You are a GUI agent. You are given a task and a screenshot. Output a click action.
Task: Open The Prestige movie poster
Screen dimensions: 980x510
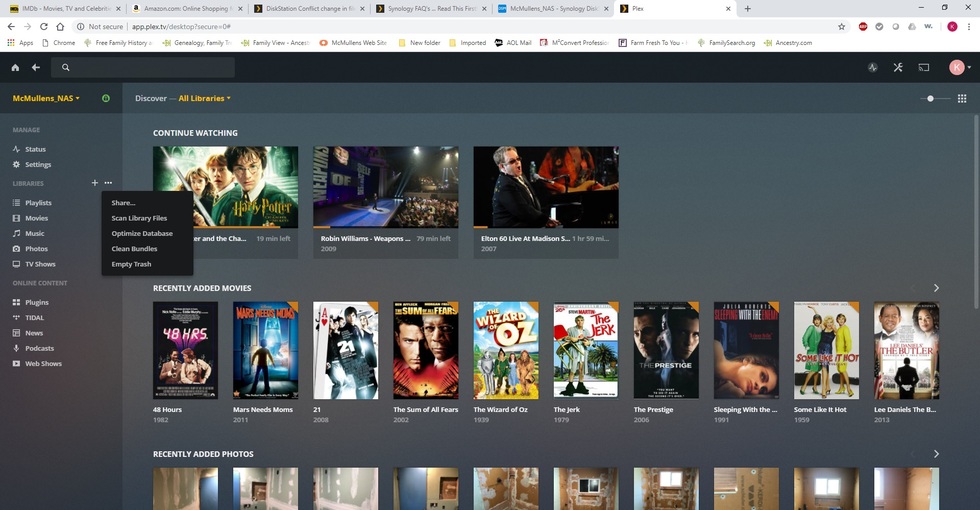pos(666,350)
